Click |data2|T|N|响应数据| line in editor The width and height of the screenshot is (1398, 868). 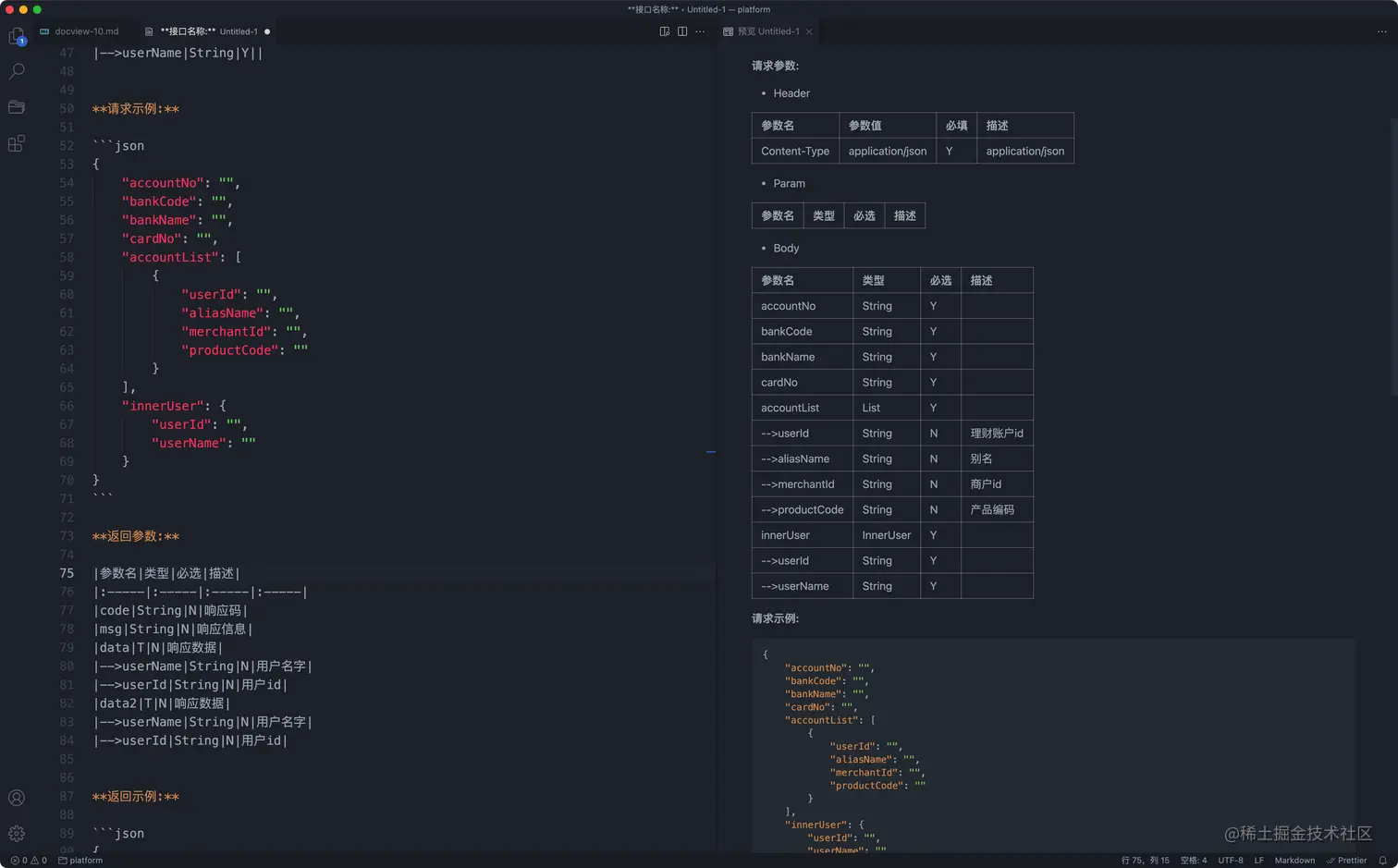pyautogui.click(x=163, y=703)
